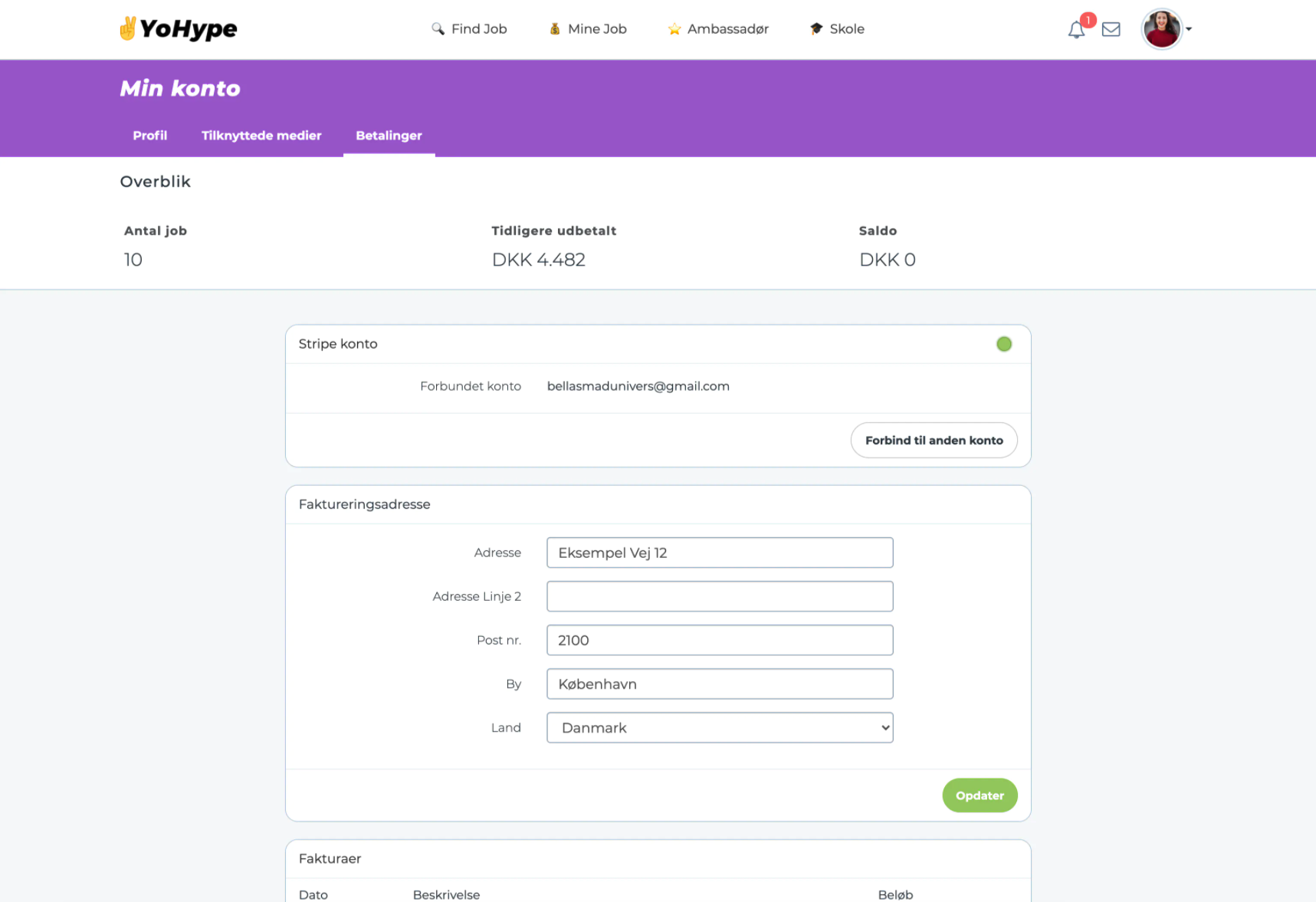Viewport: 1316px width, 902px height.
Task: Click the graduation cap icon beside Skole
Action: pyautogui.click(x=816, y=29)
